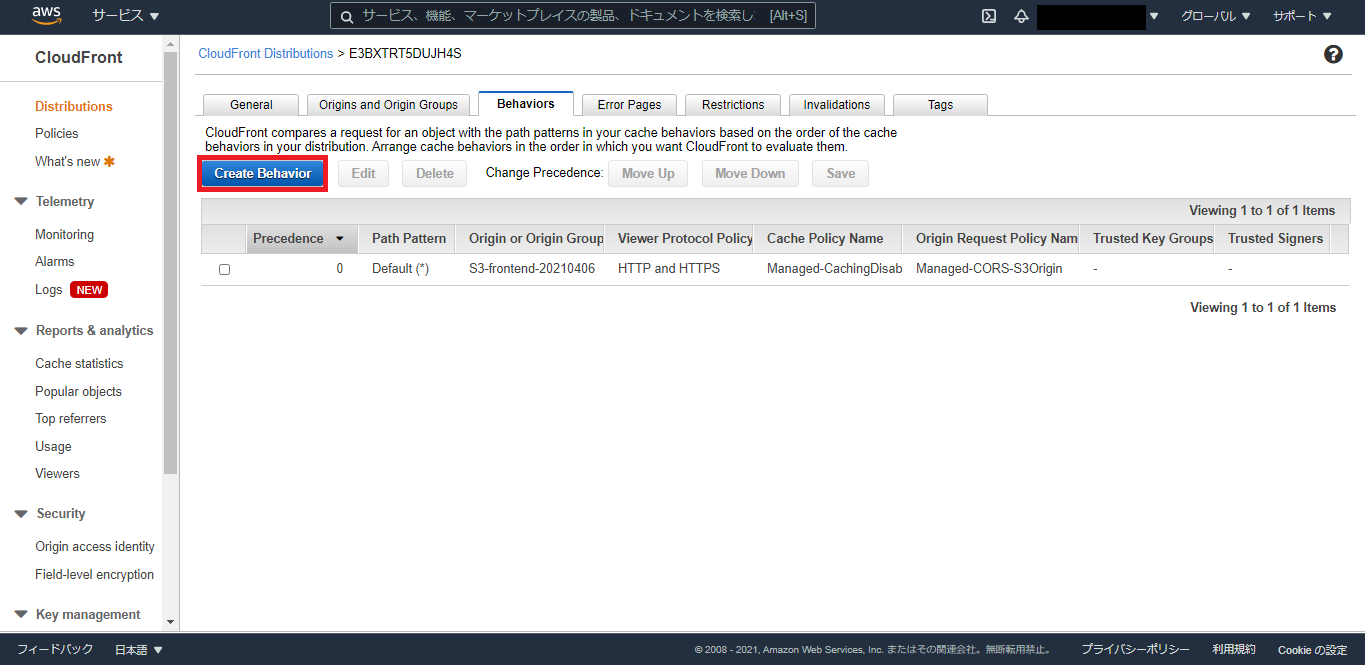
Task: Open the notifications bell icon
Action: [1021, 16]
